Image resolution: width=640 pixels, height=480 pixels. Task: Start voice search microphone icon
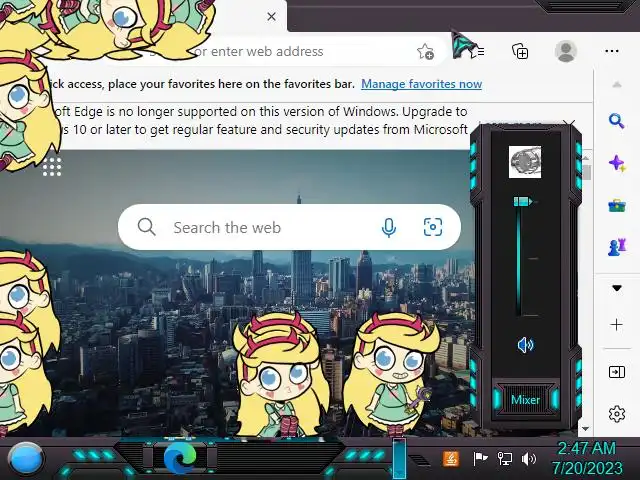389,227
